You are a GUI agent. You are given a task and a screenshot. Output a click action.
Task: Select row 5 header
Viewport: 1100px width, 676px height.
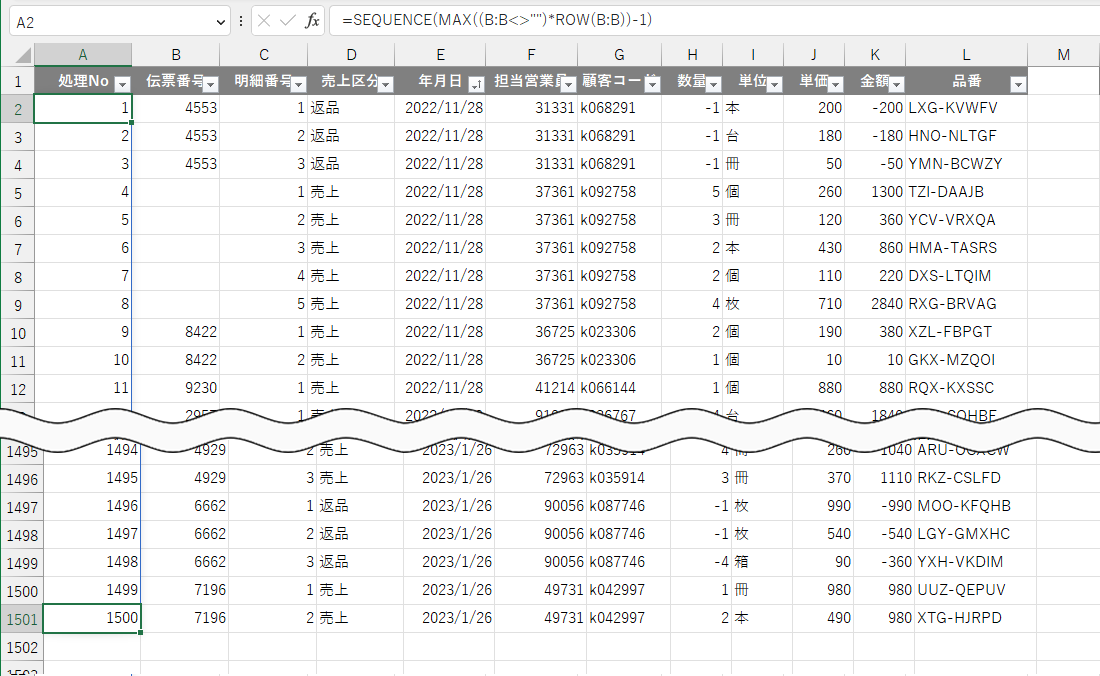coord(18,193)
